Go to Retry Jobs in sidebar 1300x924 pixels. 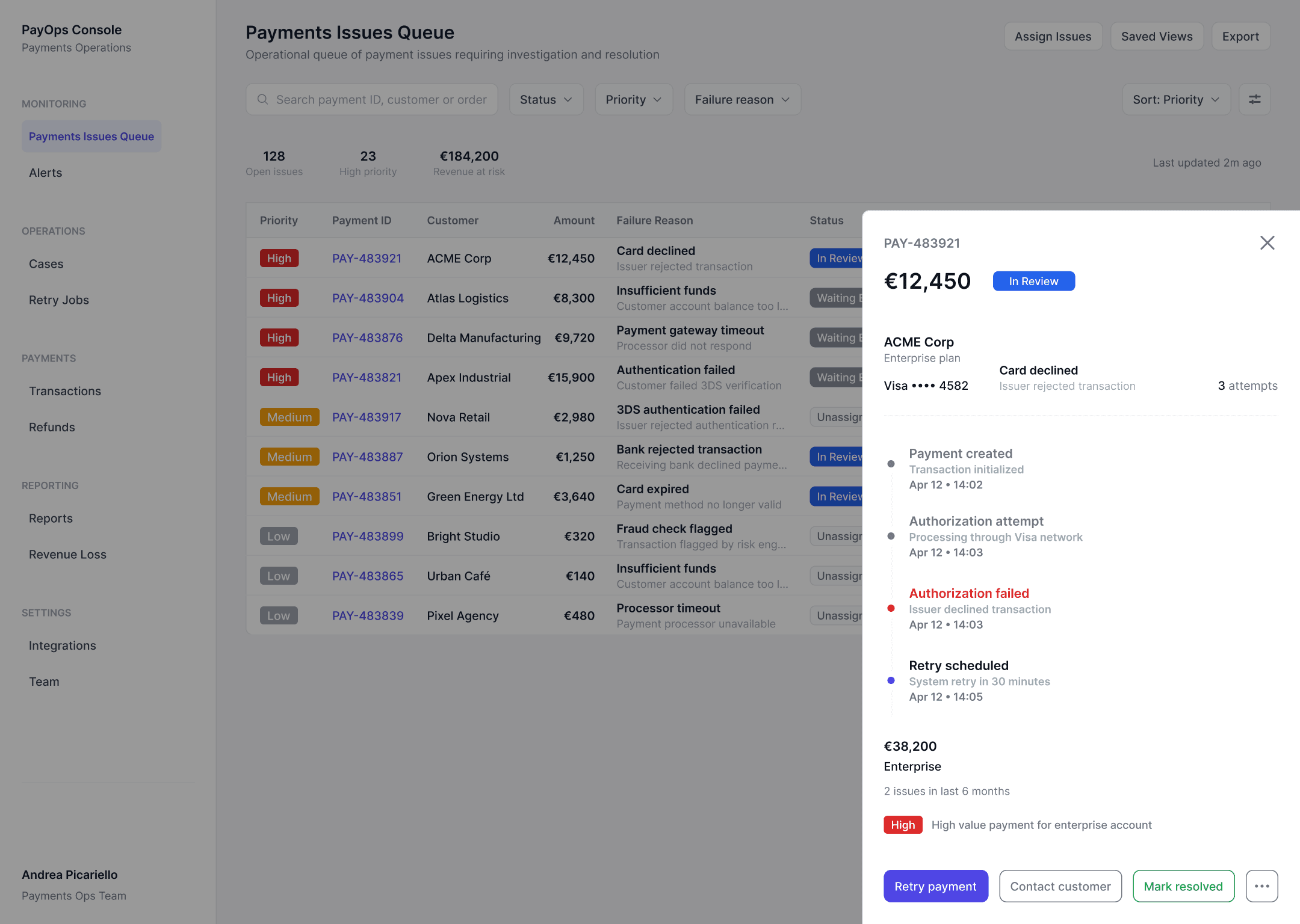point(59,300)
